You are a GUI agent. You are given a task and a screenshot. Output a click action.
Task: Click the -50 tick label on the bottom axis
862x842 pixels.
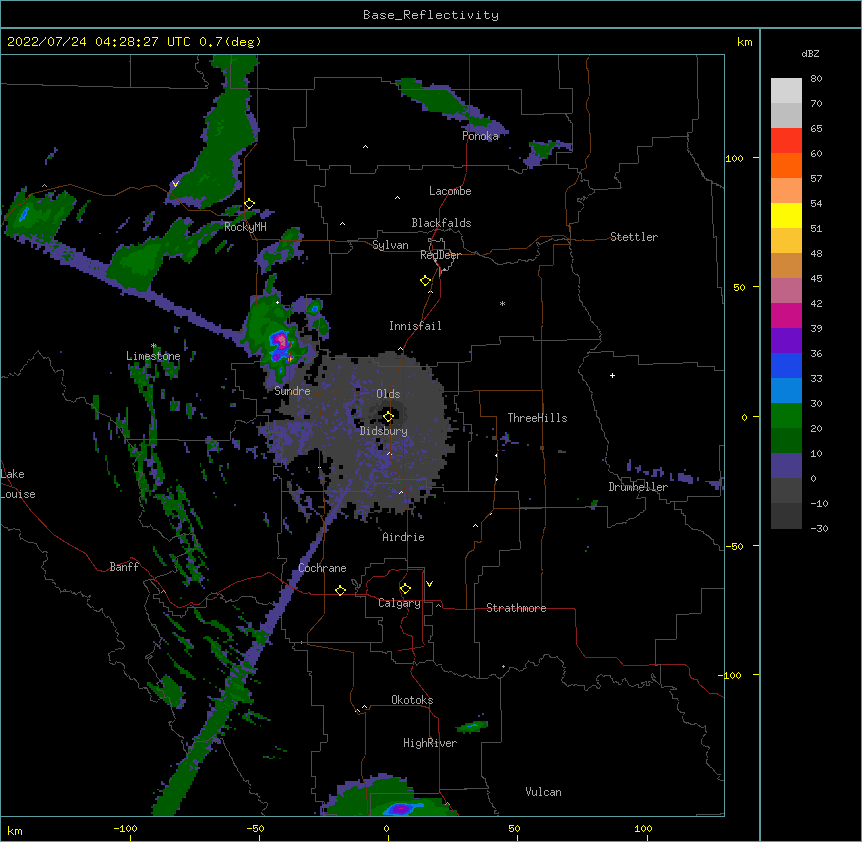point(255,828)
